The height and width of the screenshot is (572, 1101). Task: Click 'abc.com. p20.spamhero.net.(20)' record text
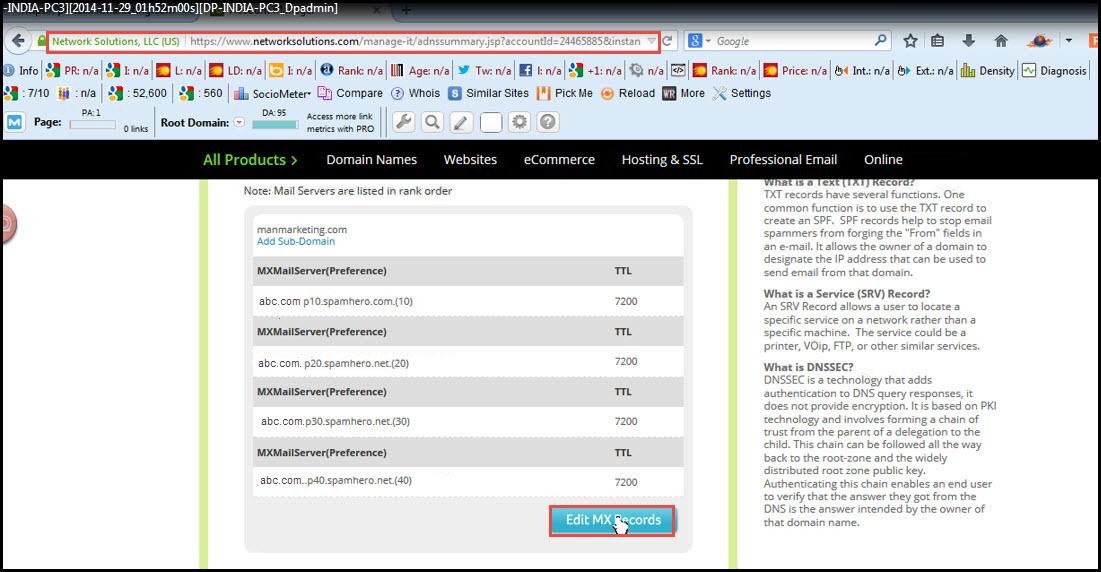coord(334,364)
